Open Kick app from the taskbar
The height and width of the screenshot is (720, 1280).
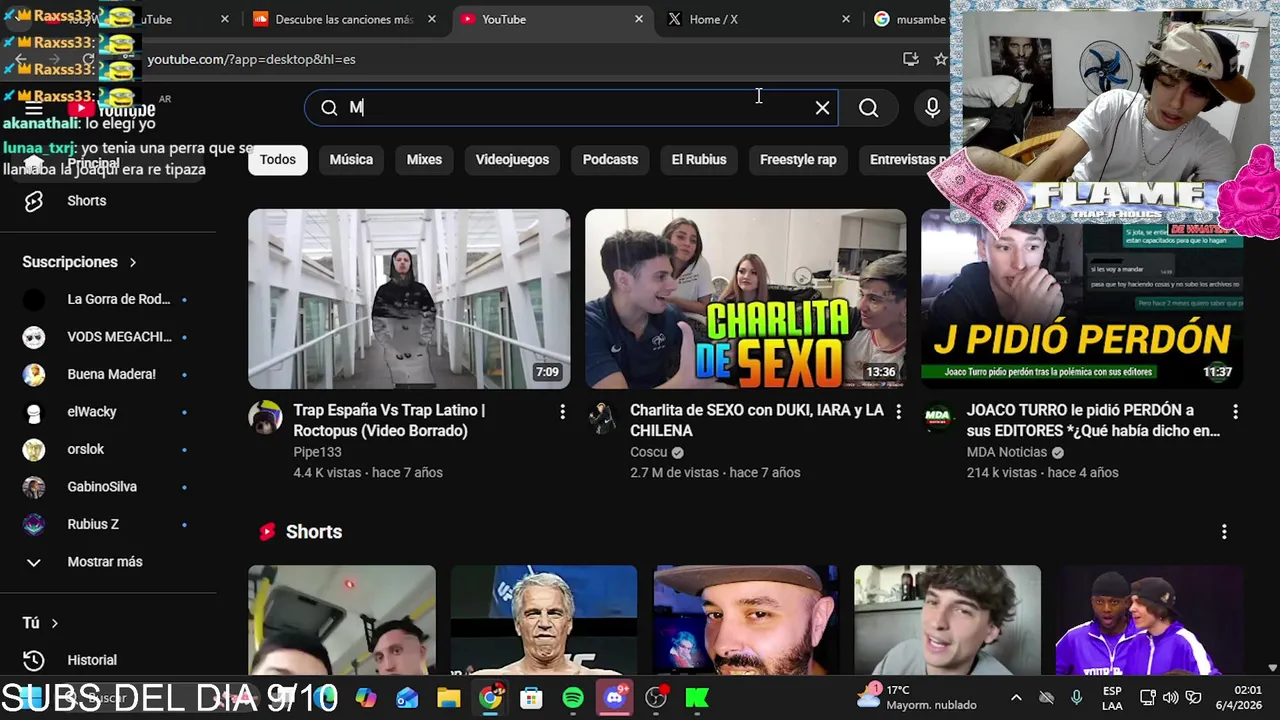[697, 698]
